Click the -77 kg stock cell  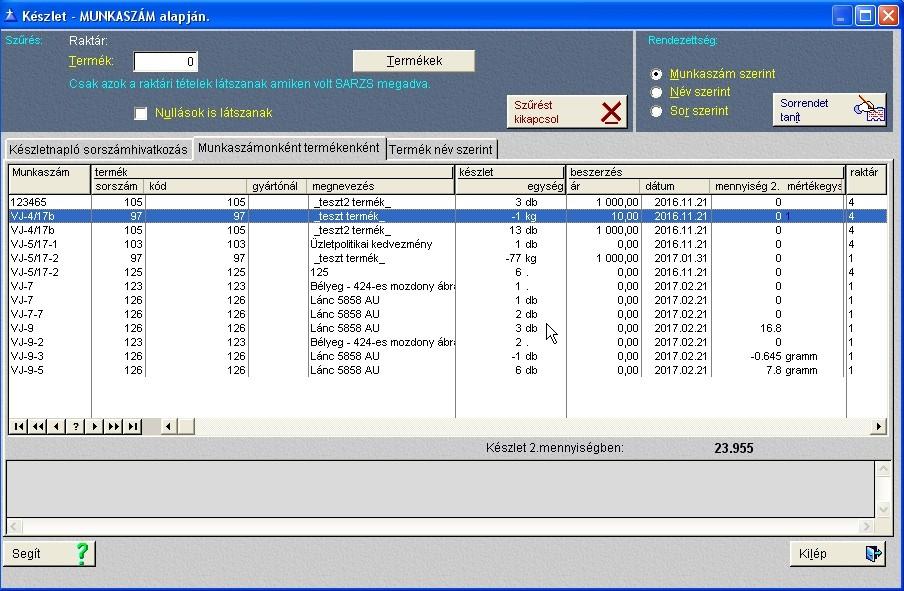coord(510,258)
